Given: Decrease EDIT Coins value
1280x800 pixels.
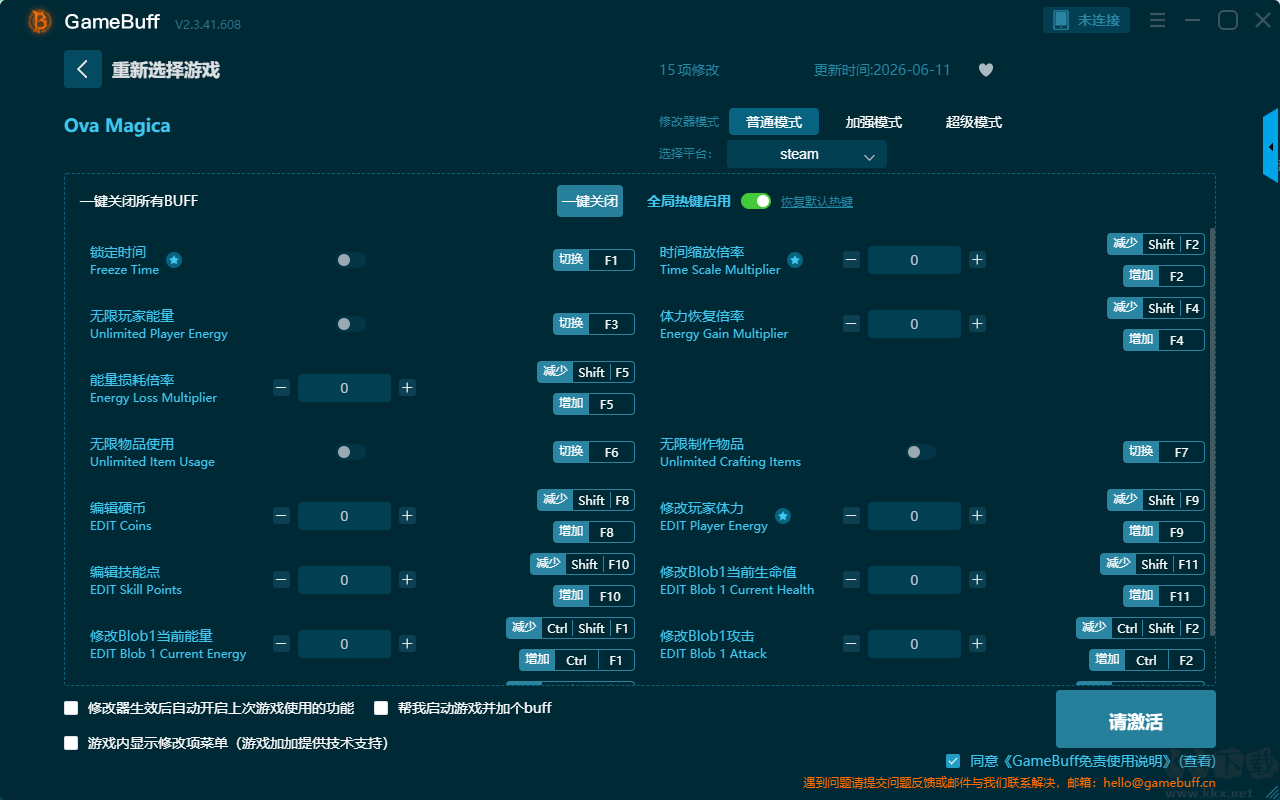Looking at the screenshot, I should point(281,516).
